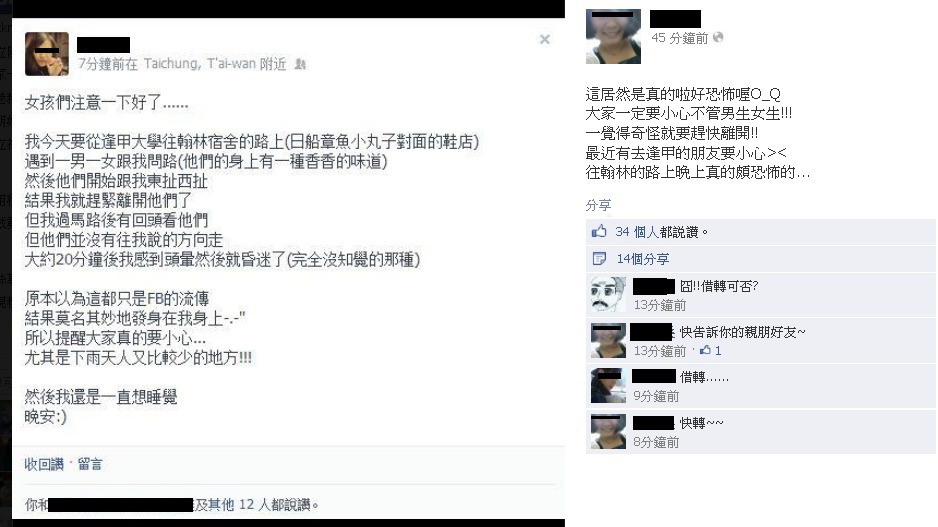
Task: Click the 分享 share link under the right post
Action: coord(598,205)
